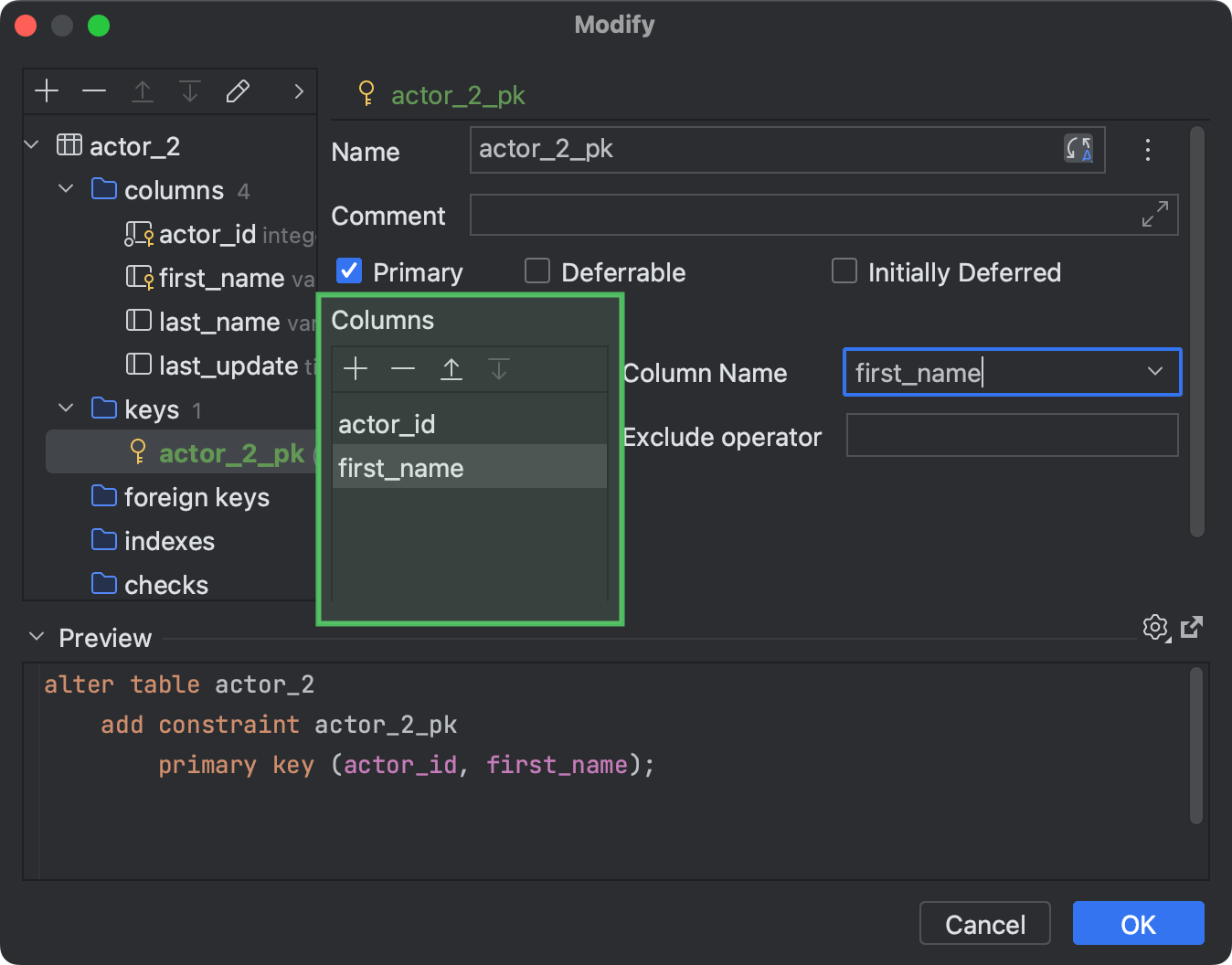Toggle the case-matching icon inside the Name field
1232x965 pixels.
point(1078,149)
